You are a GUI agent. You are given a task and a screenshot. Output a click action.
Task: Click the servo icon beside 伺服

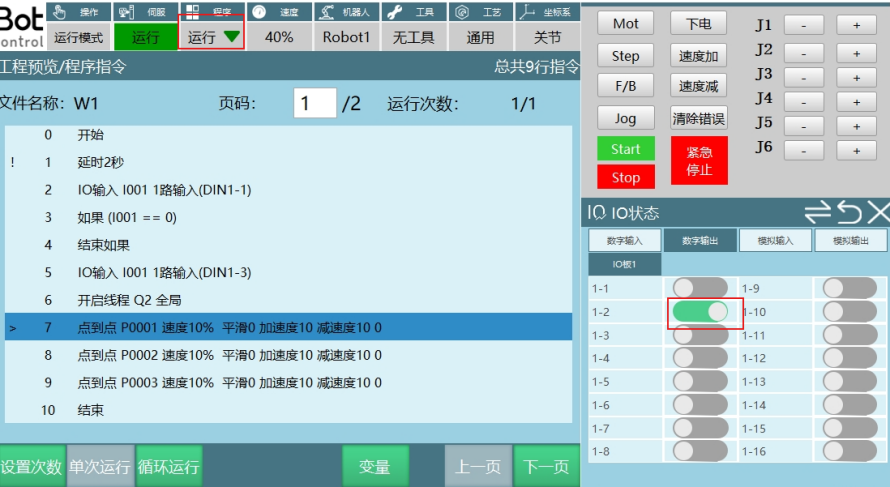[x=126, y=12]
